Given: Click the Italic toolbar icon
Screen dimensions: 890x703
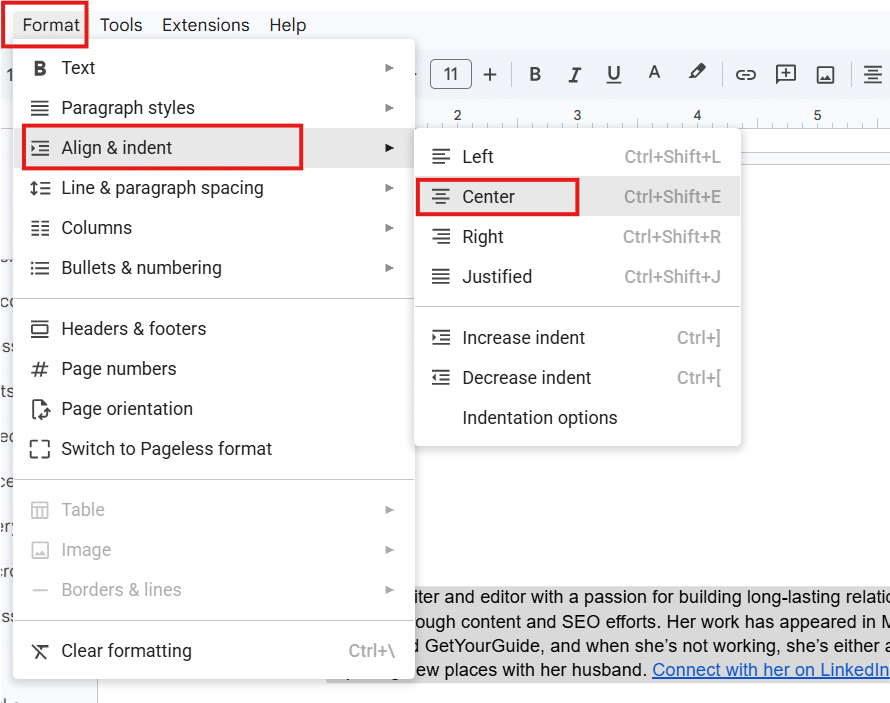Looking at the screenshot, I should pos(574,74).
